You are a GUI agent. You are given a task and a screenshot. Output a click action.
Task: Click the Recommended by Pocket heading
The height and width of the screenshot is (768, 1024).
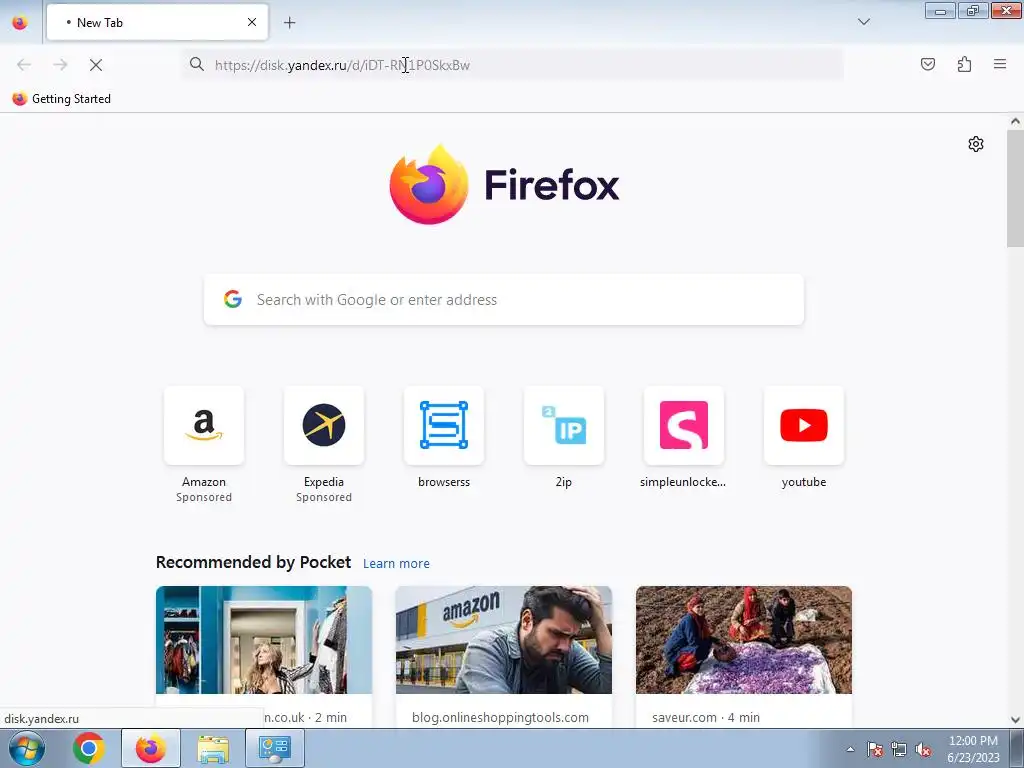click(253, 562)
